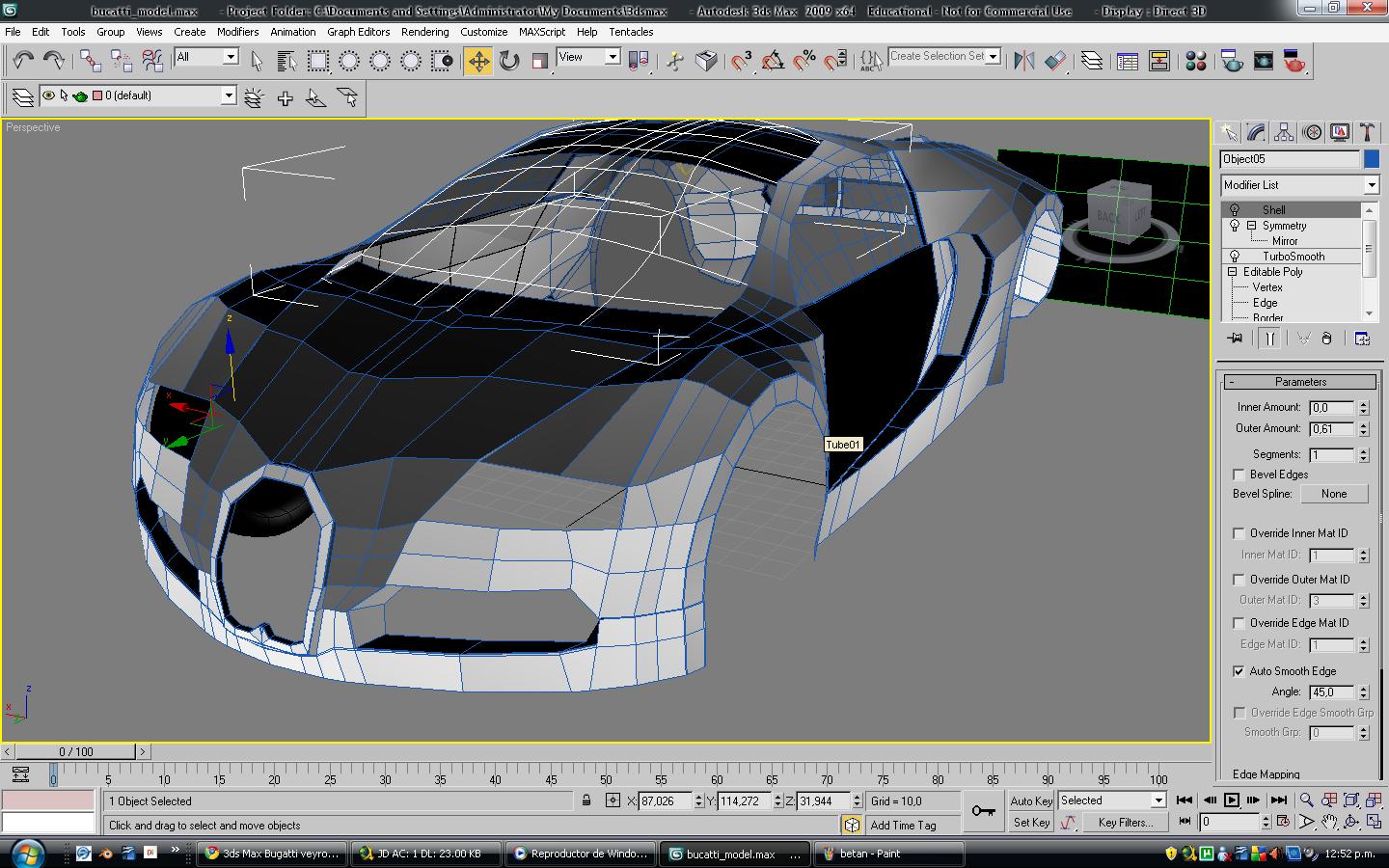Open the Modifiers menu
This screenshot has width=1389, height=868.
(x=237, y=32)
